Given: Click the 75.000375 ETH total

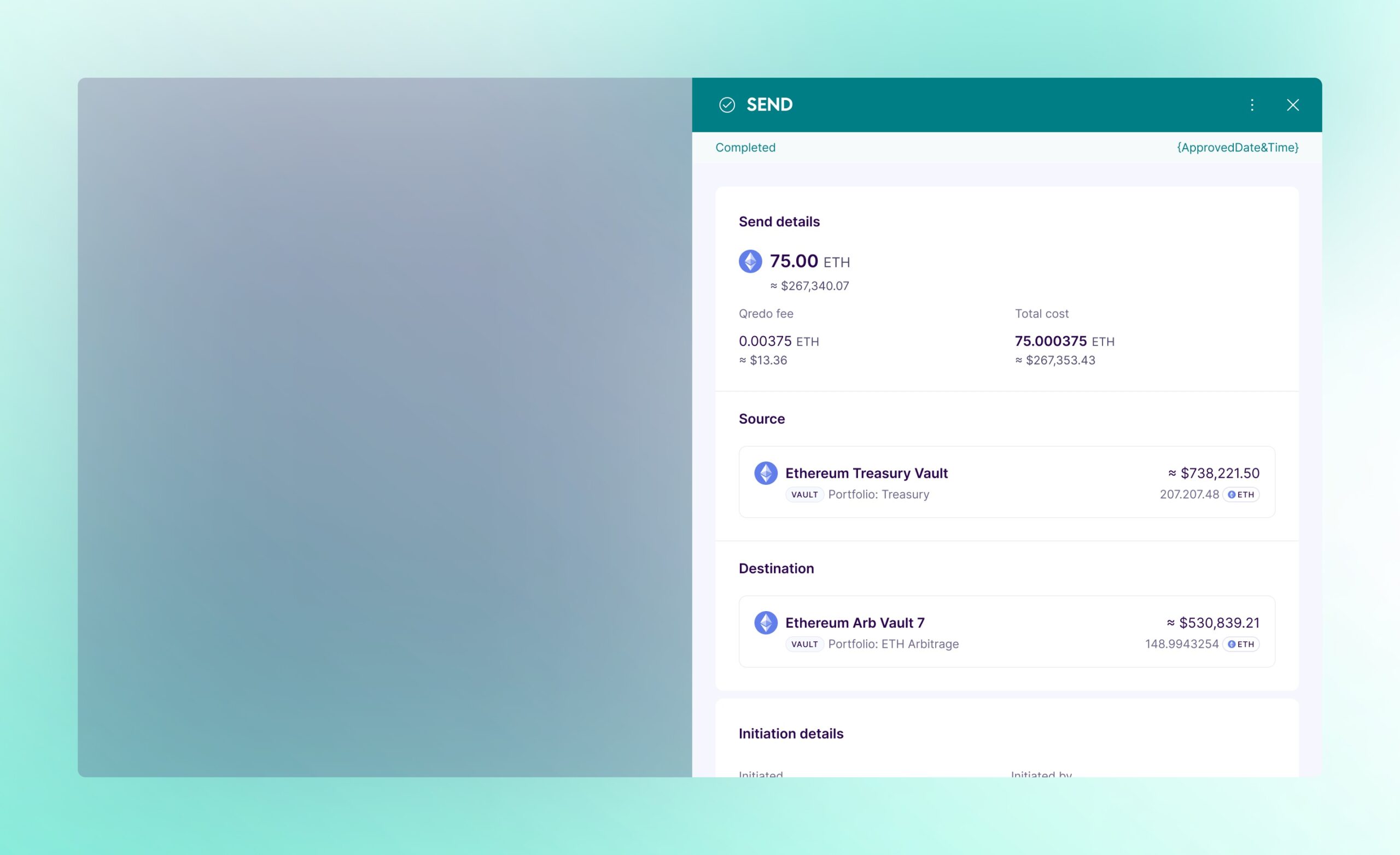Looking at the screenshot, I should pyautogui.click(x=1065, y=342).
